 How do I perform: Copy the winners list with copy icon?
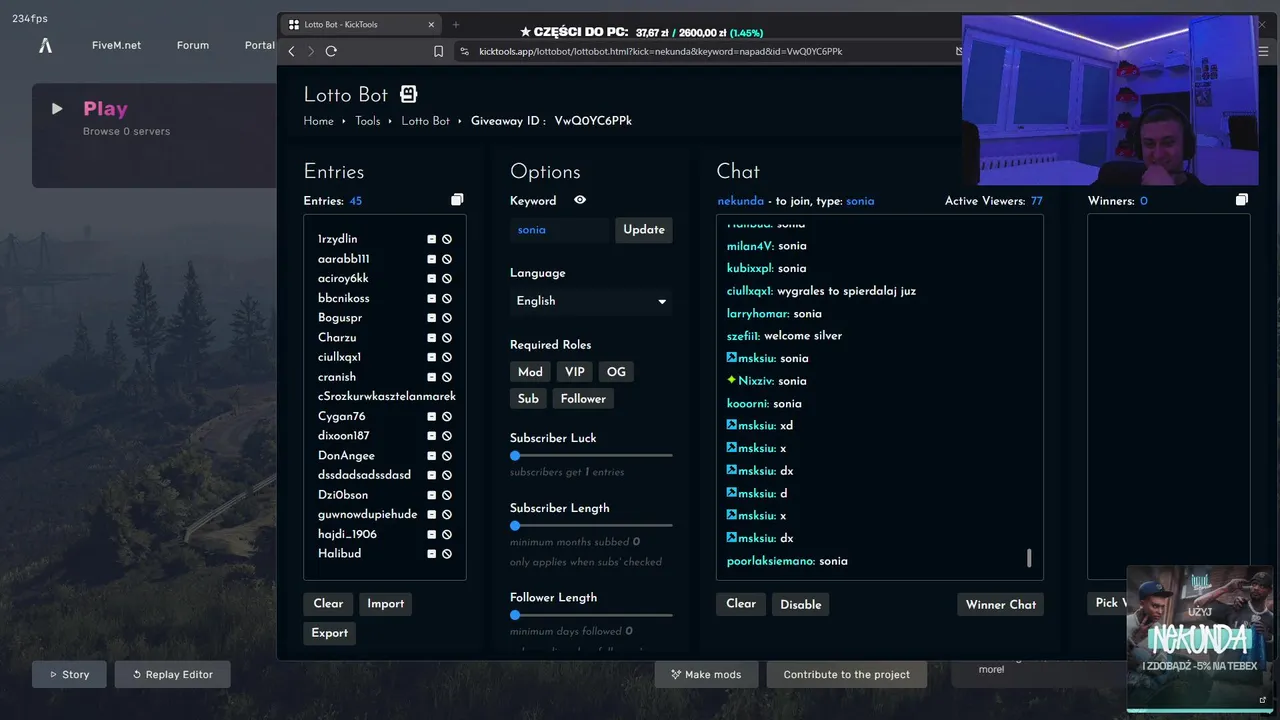pos(1242,200)
